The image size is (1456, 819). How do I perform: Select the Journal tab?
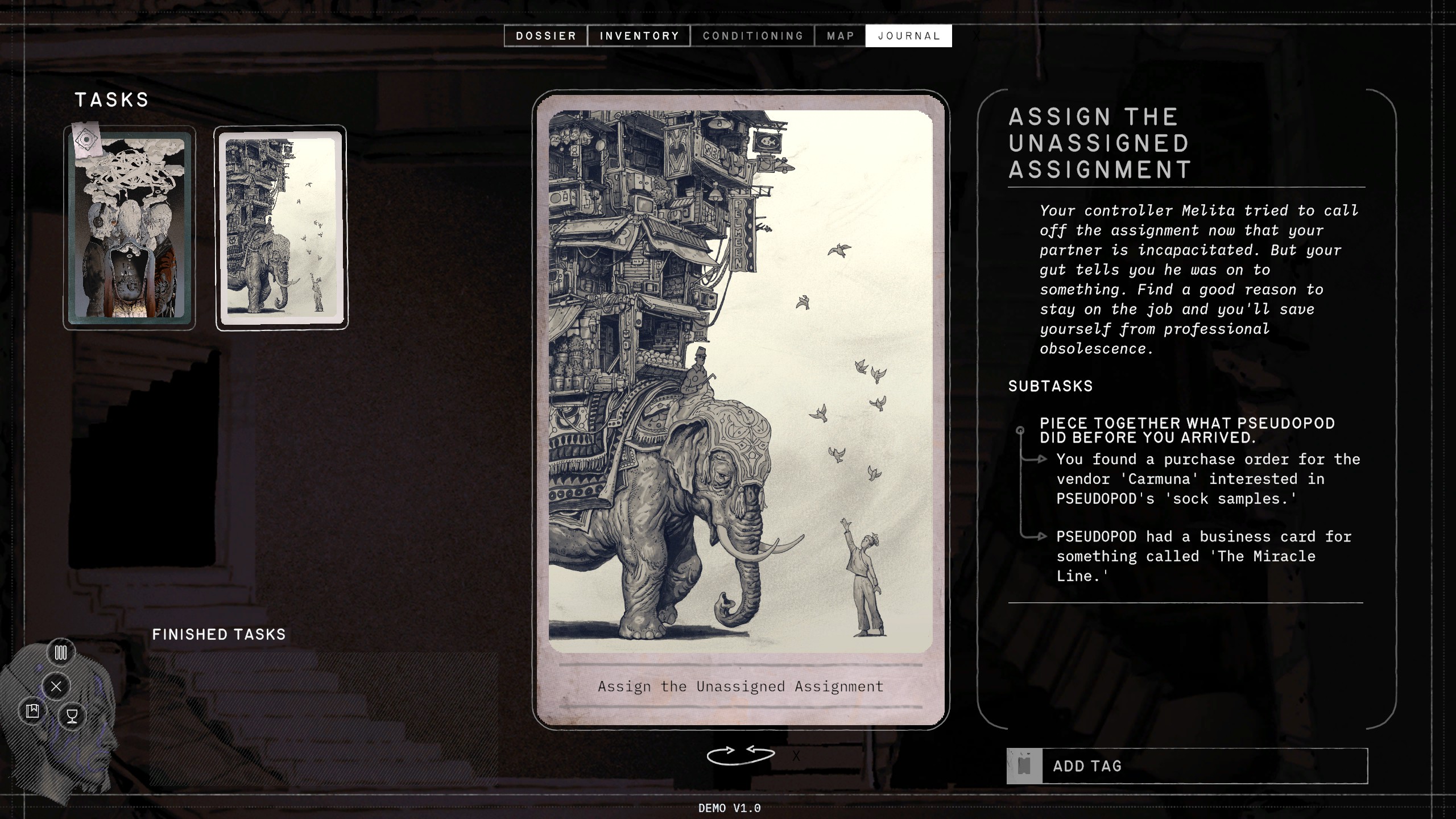click(908, 36)
